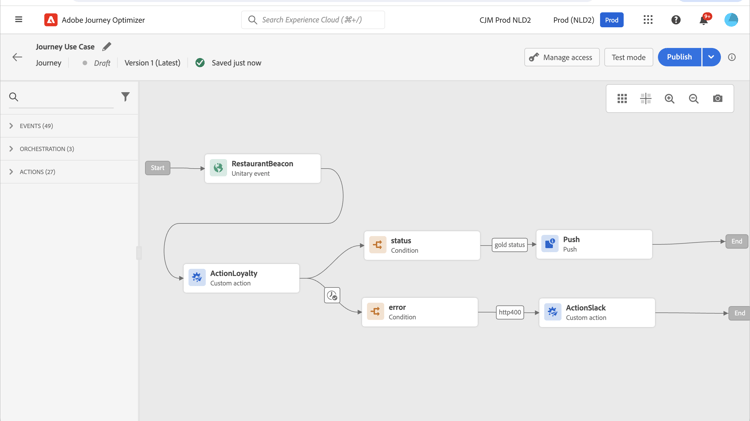
Task: Open the help question mark icon
Action: point(676,20)
